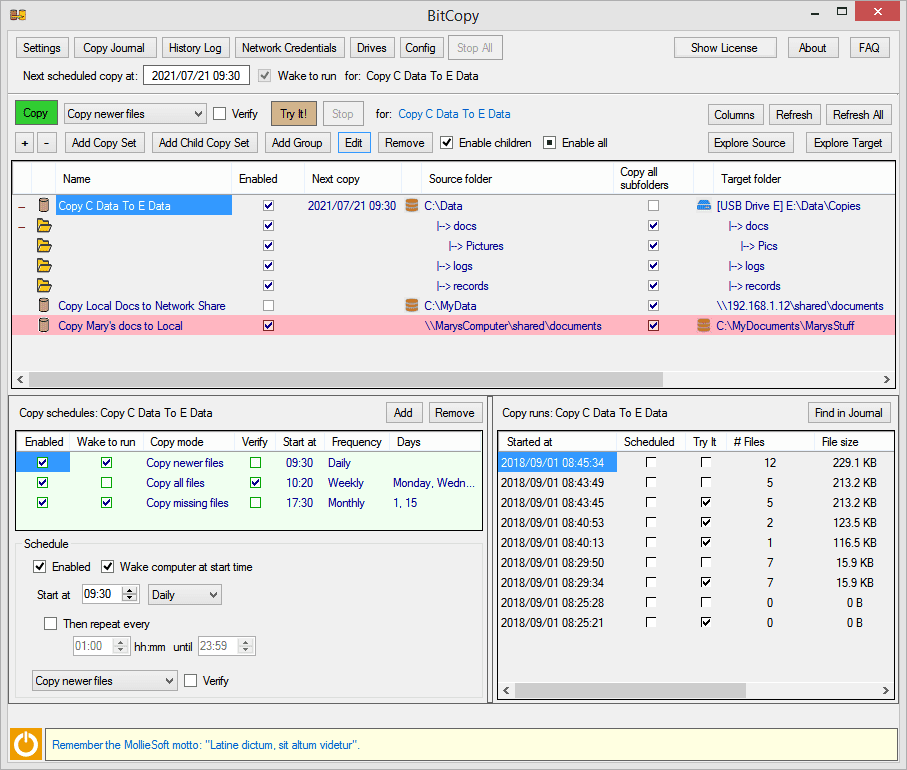Click the Next scheduled copy time field

196,76
